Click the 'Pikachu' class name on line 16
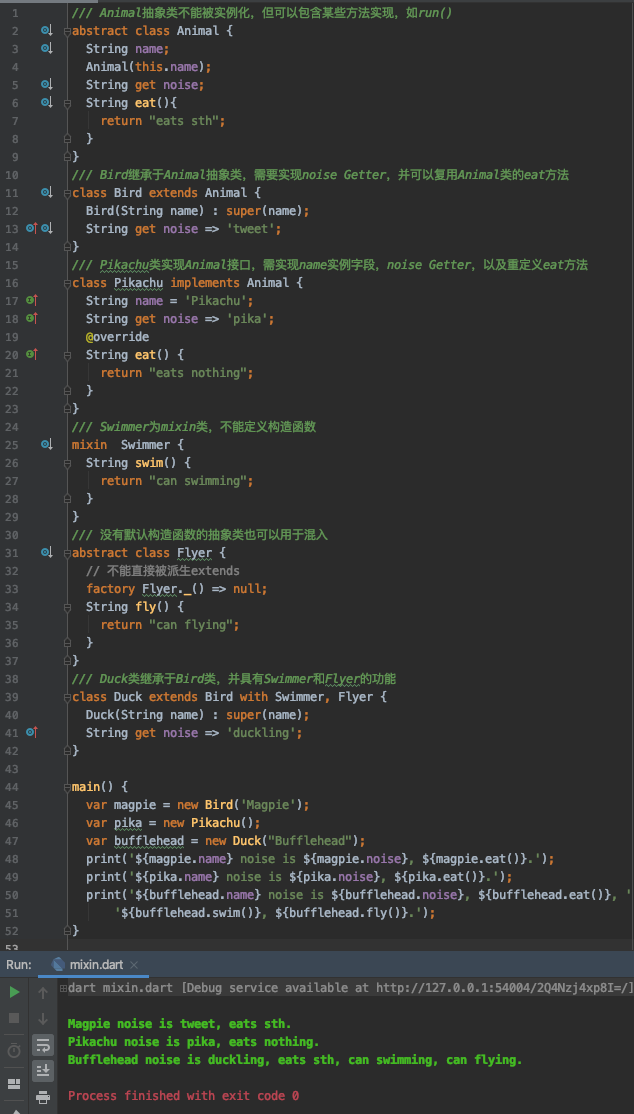This screenshot has height=1114, width=634. pyautogui.click(x=139, y=283)
